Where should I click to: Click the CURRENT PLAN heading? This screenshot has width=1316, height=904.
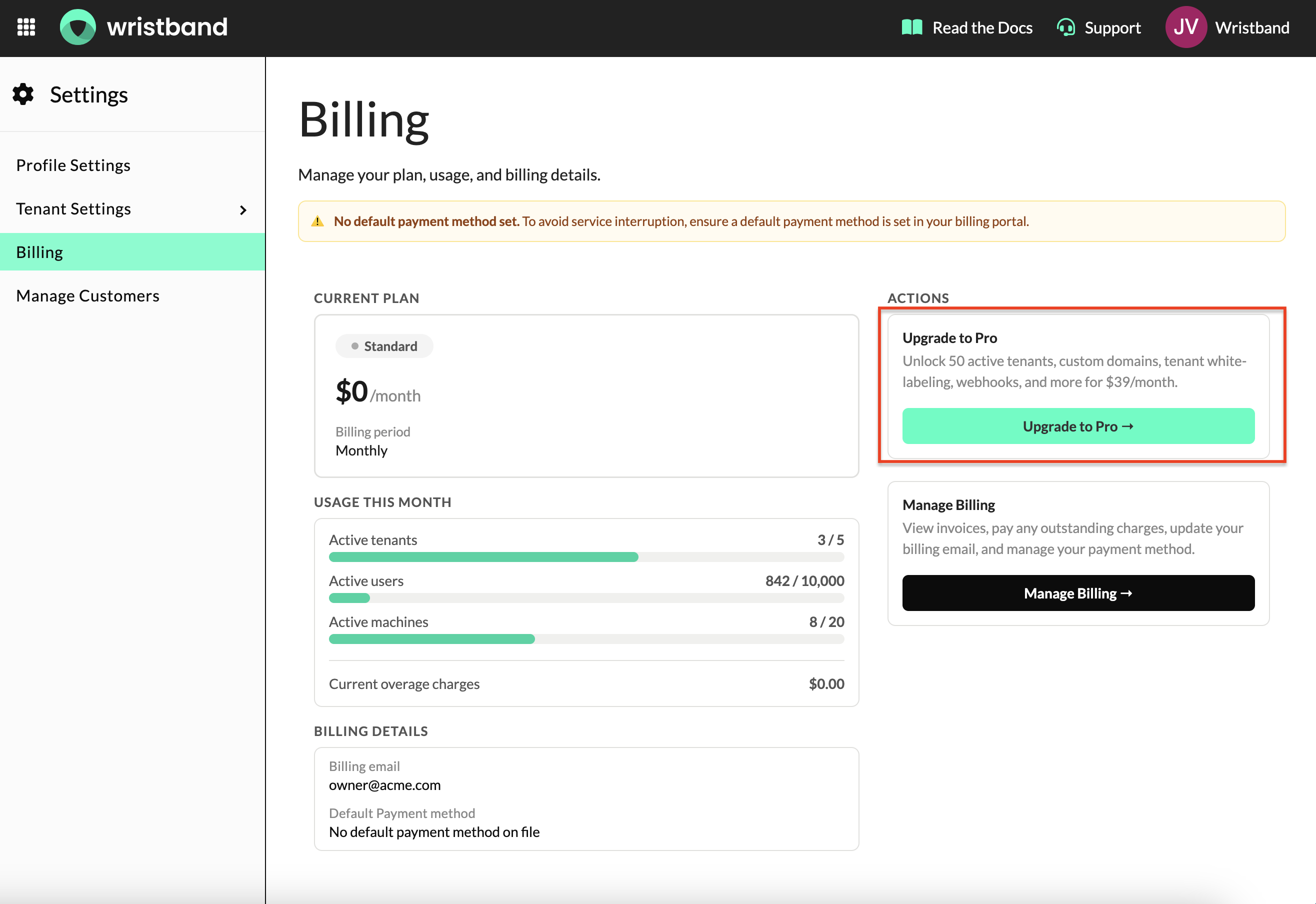366,298
